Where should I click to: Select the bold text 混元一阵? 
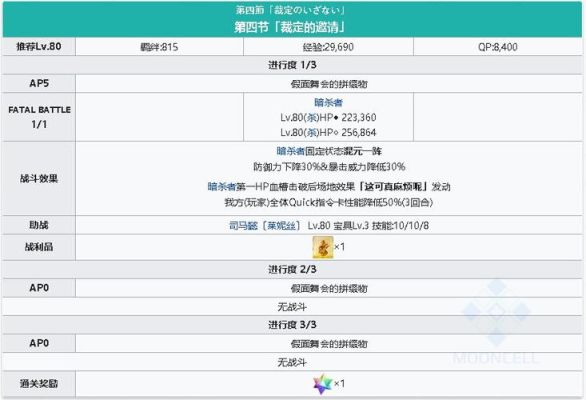(363, 151)
